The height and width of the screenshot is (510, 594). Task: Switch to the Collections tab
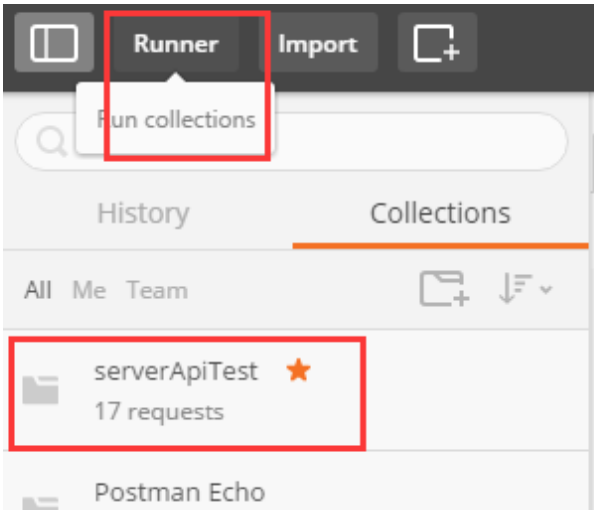click(x=440, y=213)
